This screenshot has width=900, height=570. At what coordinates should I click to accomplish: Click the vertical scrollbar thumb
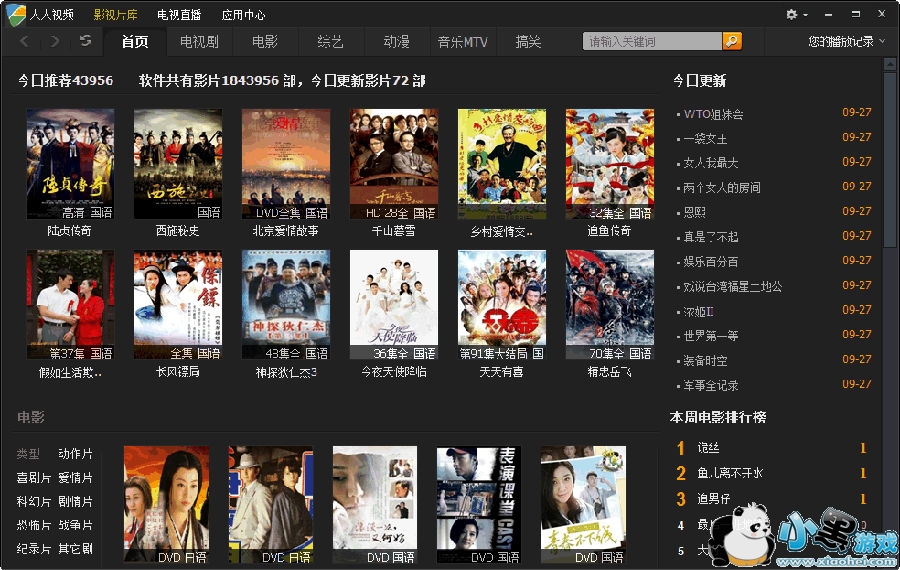point(890,160)
